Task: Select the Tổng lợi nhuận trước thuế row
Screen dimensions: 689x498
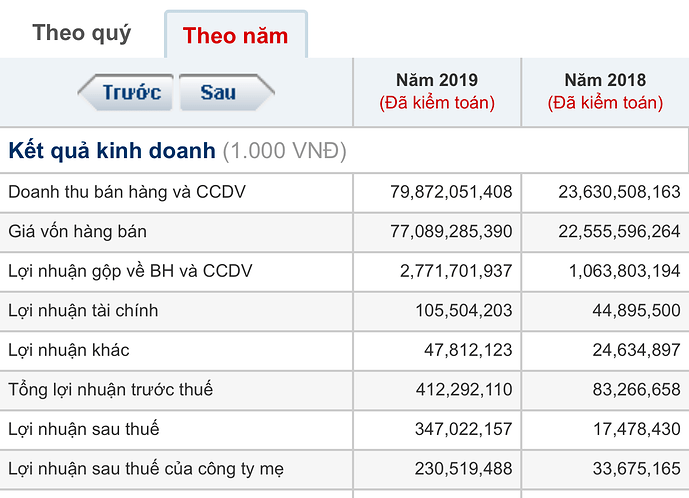Action: click(x=111, y=390)
